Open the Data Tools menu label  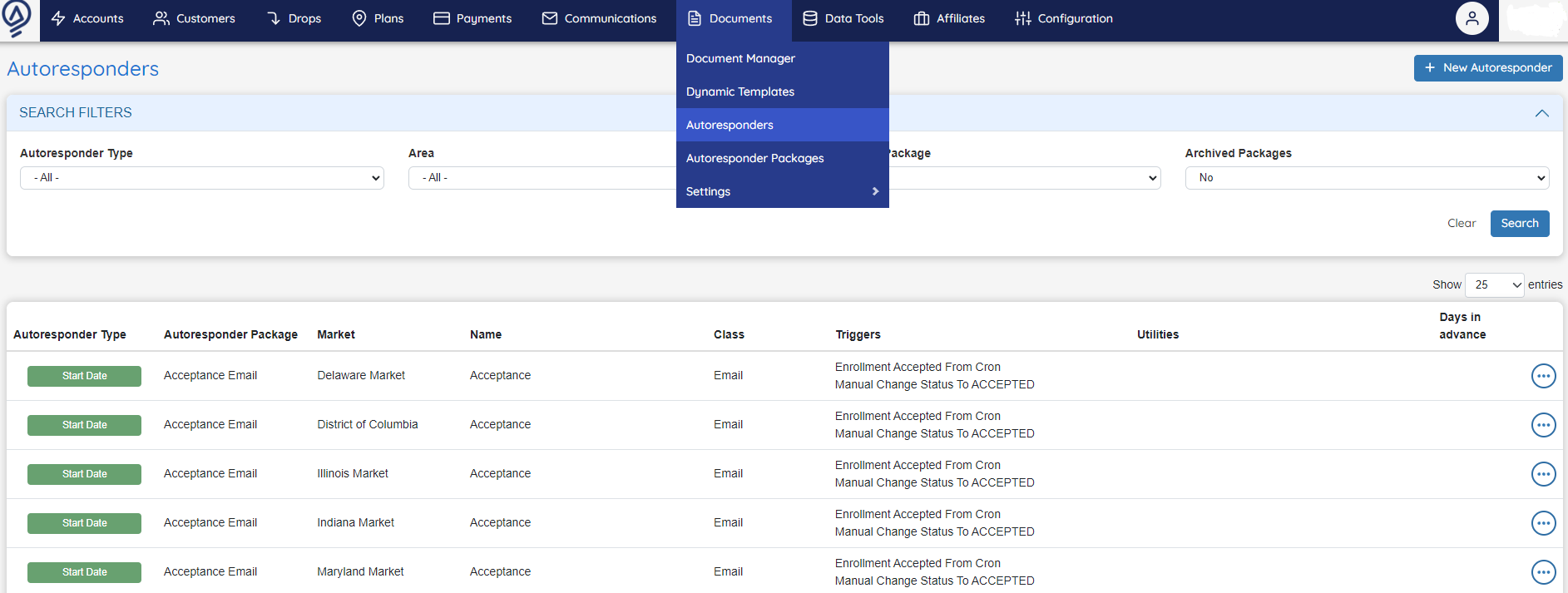tap(854, 18)
